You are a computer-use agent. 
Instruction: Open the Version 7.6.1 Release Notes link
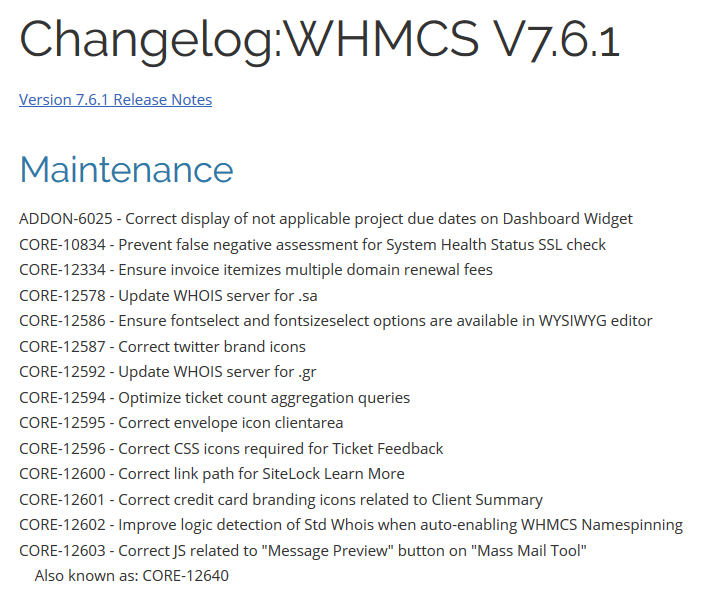point(115,99)
